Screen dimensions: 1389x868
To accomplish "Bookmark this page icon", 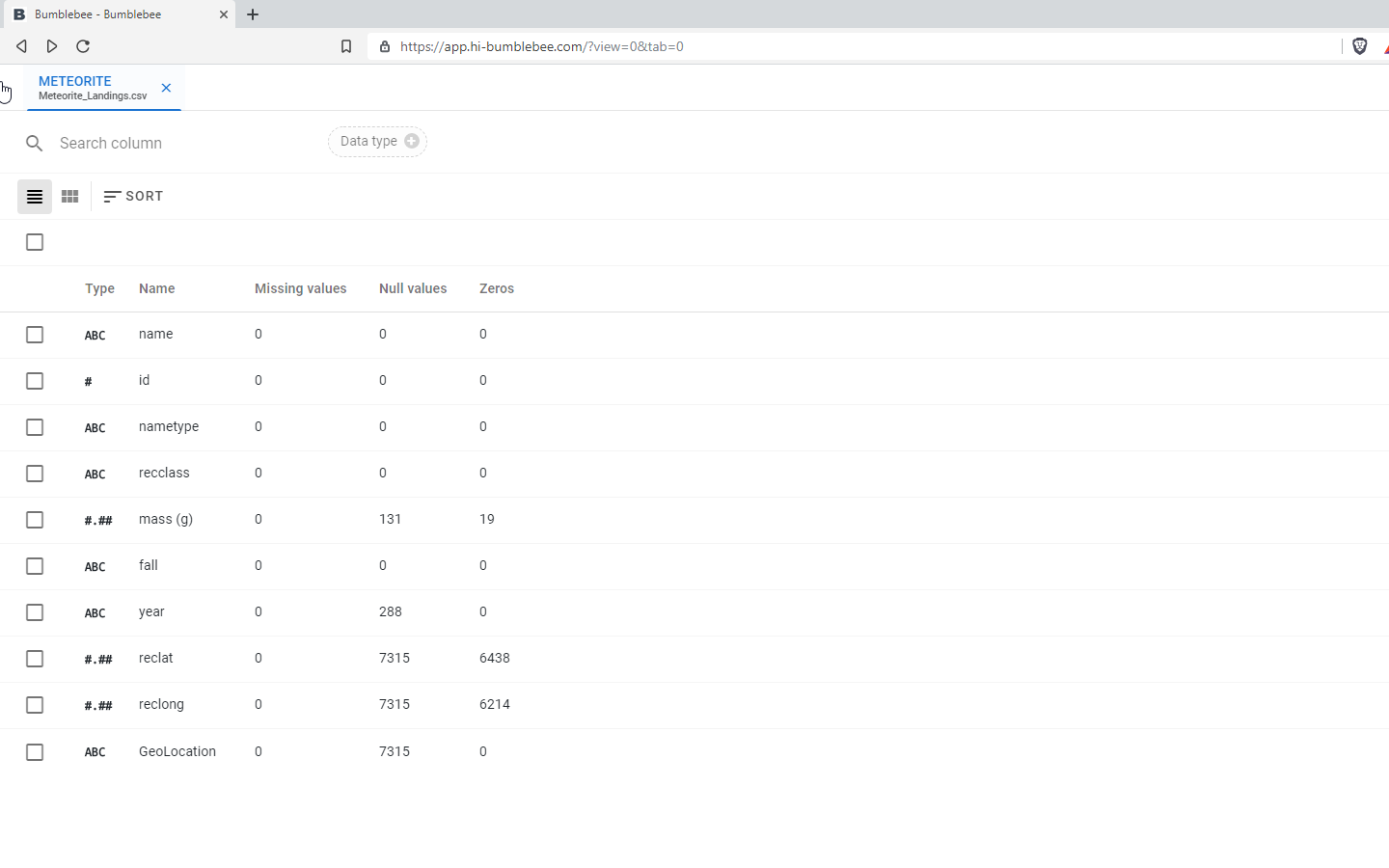I will 346,46.
